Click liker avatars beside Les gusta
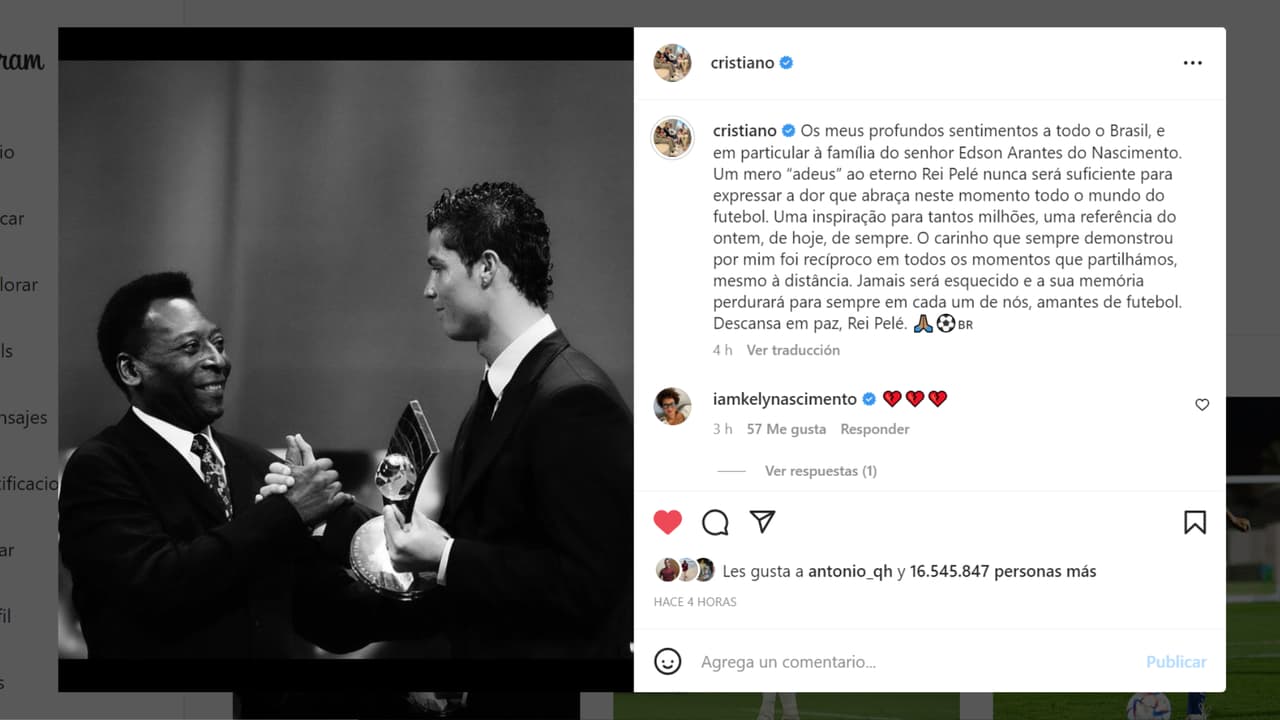Screen dimensions: 1280x720 pyautogui.click(x=685, y=570)
